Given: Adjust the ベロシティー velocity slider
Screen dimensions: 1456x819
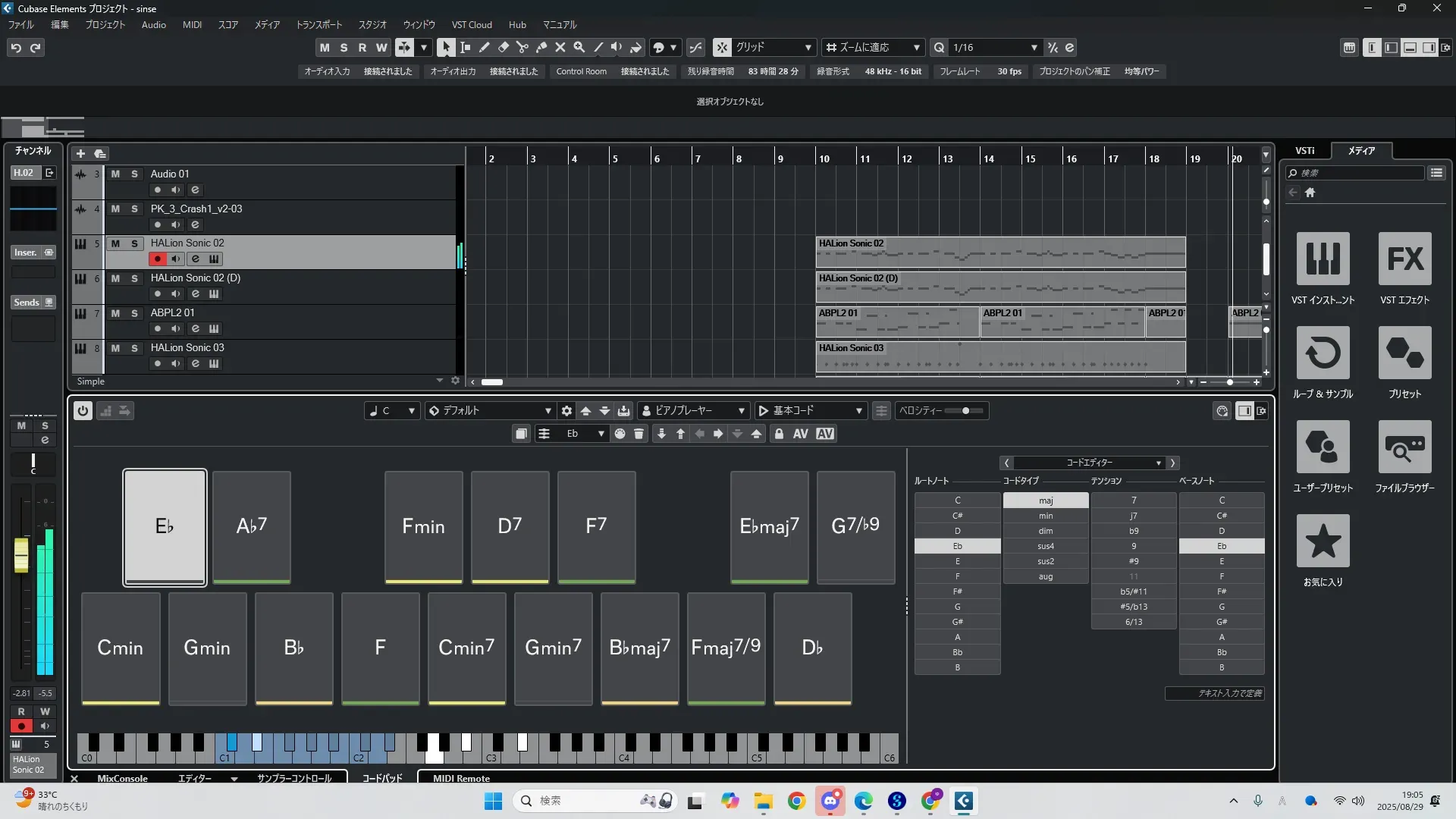Looking at the screenshot, I should [965, 410].
